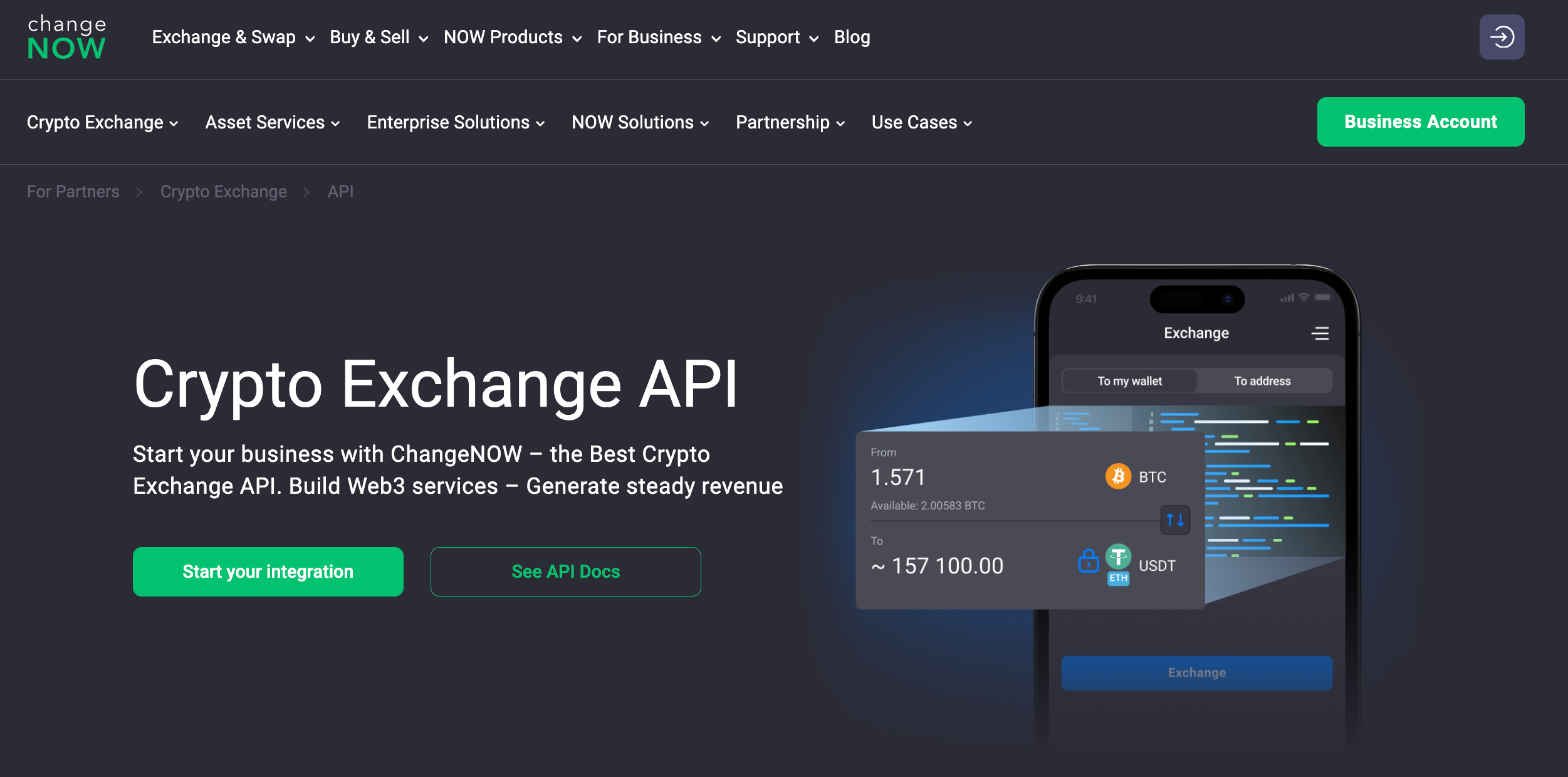
Task: Click the Bitcoin BTC coin icon
Action: tap(1118, 477)
